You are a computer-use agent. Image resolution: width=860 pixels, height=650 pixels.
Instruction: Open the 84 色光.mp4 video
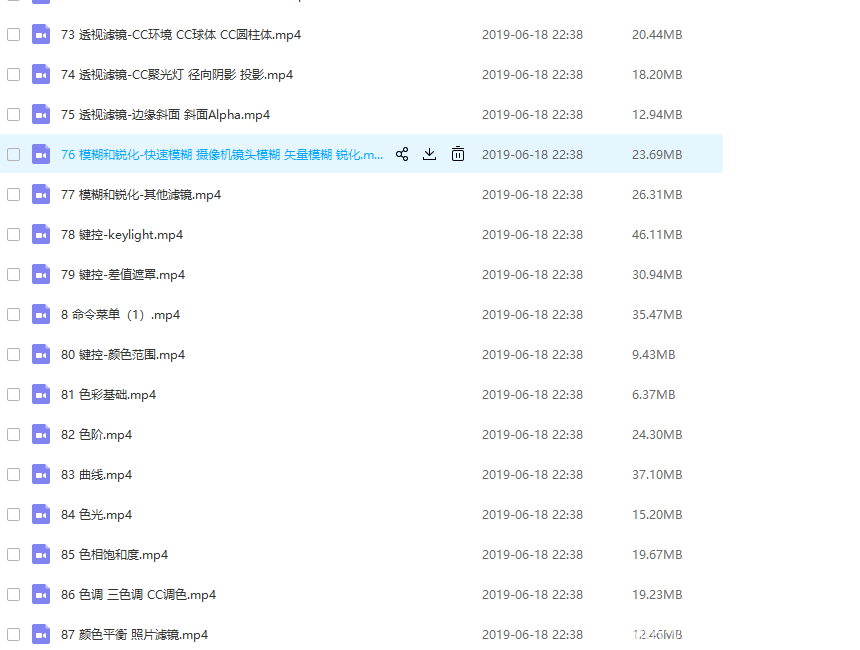(x=96, y=514)
